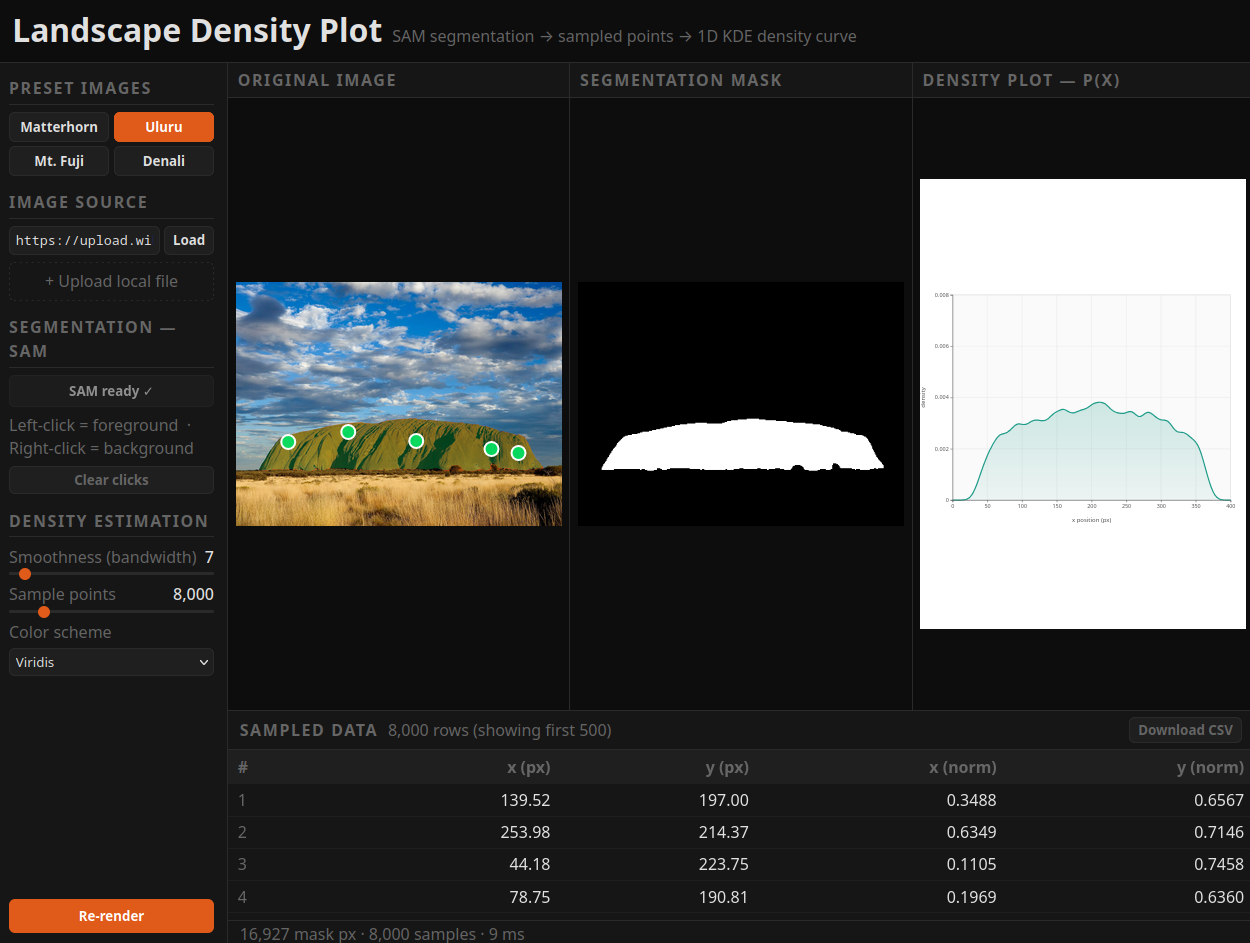Click the x (px) column header
1250x943 pixels.
coord(529,768)
